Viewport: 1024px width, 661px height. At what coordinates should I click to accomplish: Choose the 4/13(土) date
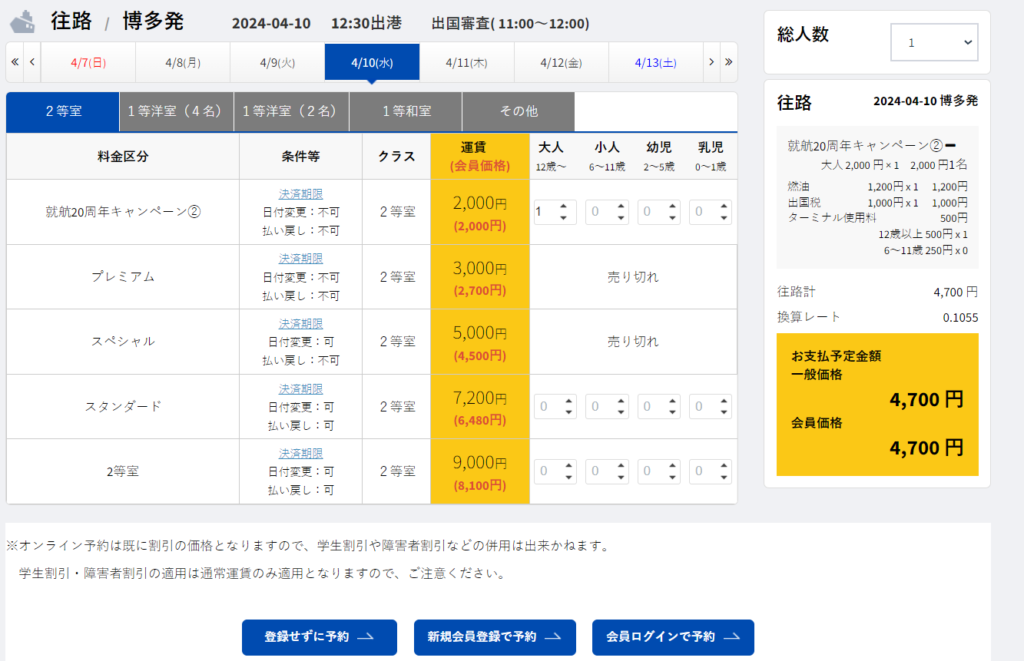pyautogui.click(x=655, y=62)
